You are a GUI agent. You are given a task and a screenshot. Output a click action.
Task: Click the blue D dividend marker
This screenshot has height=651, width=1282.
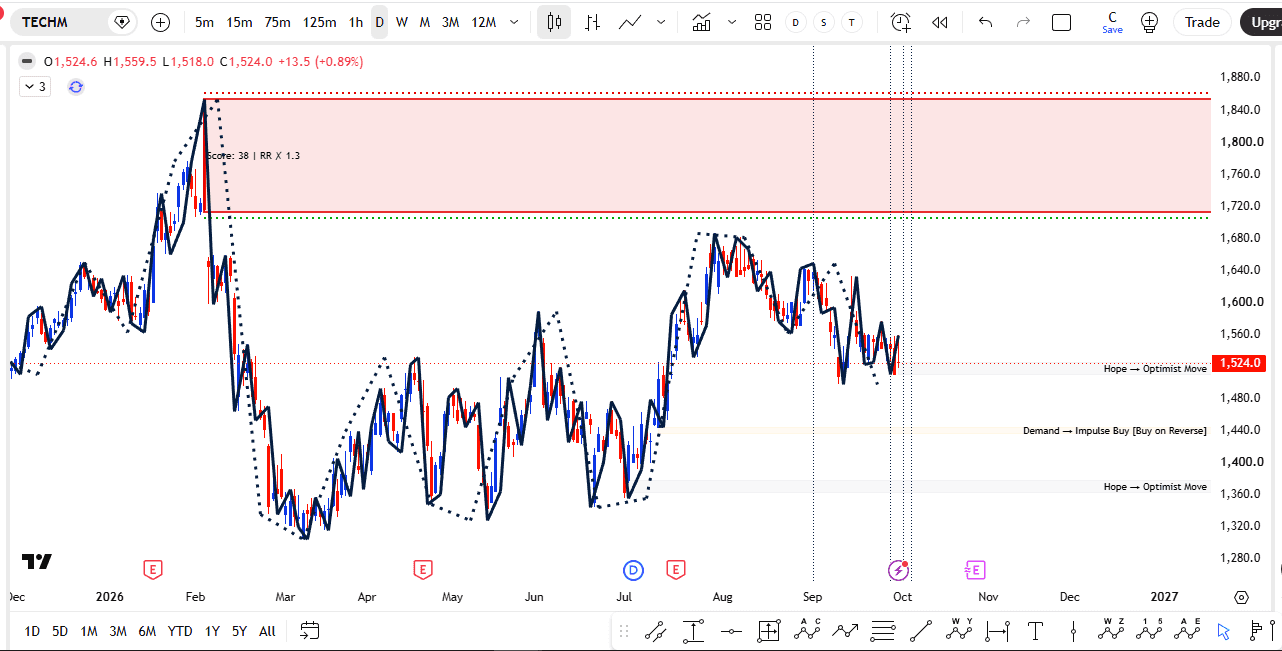[x=633, y=570]
